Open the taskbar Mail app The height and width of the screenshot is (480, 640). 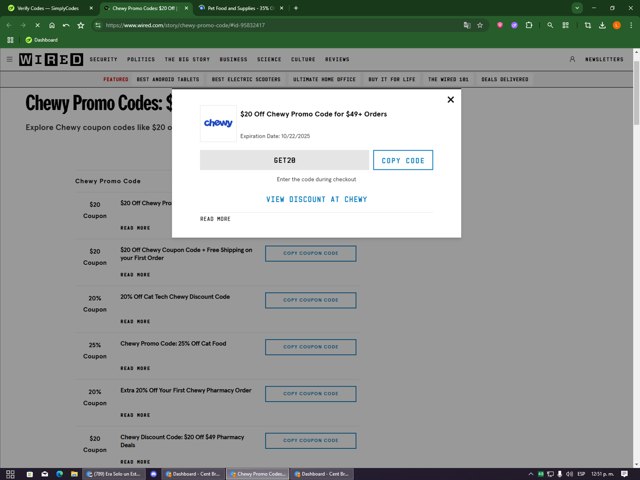tap(44, 474)
